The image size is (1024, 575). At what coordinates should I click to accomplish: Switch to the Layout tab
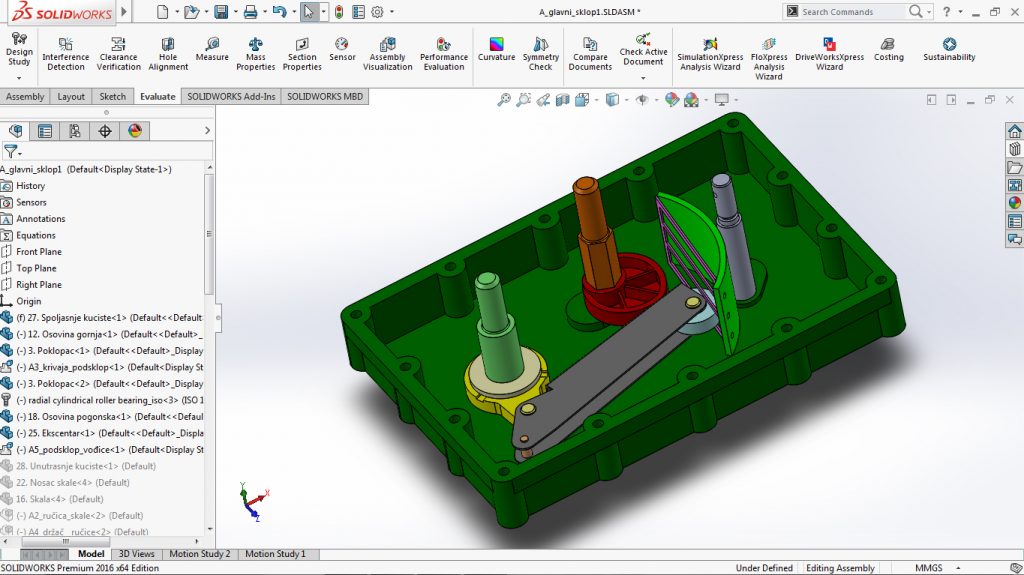coord(71,97)
